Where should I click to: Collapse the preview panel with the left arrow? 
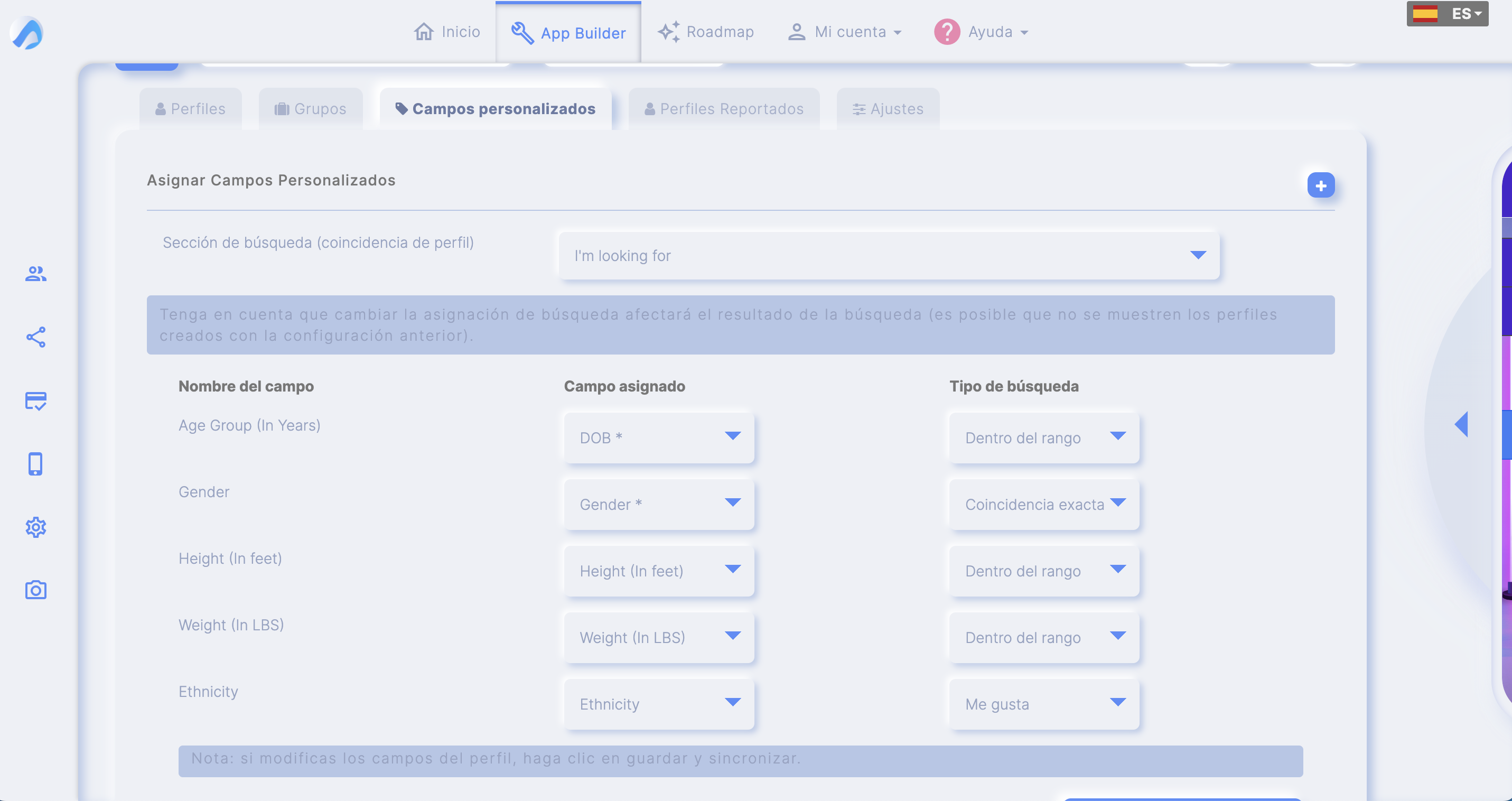pyautogui.click(x=1461, y=424)
